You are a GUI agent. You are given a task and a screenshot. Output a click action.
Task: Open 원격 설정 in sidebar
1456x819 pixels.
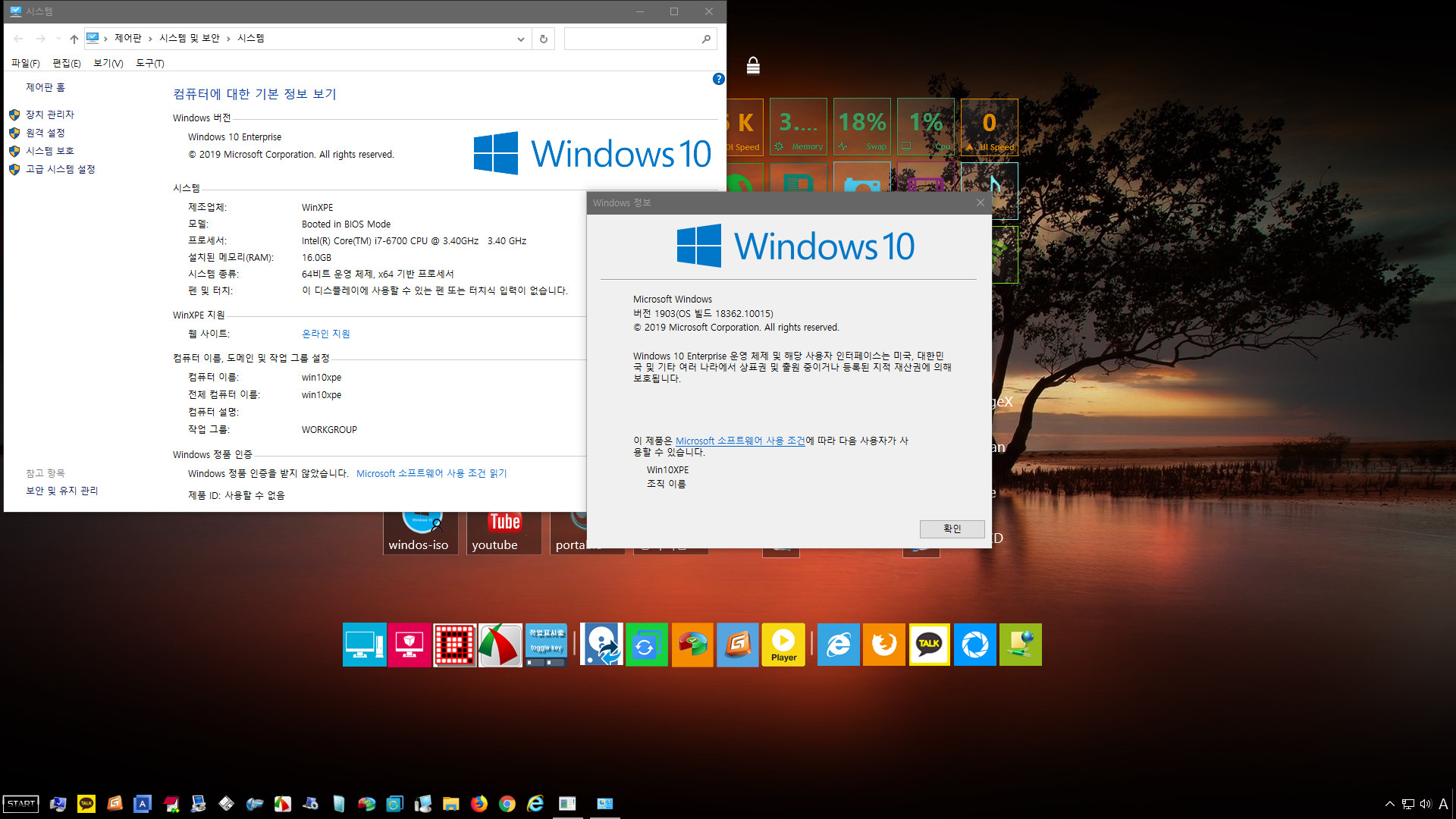pyautogui.click(x=45, y=133)
